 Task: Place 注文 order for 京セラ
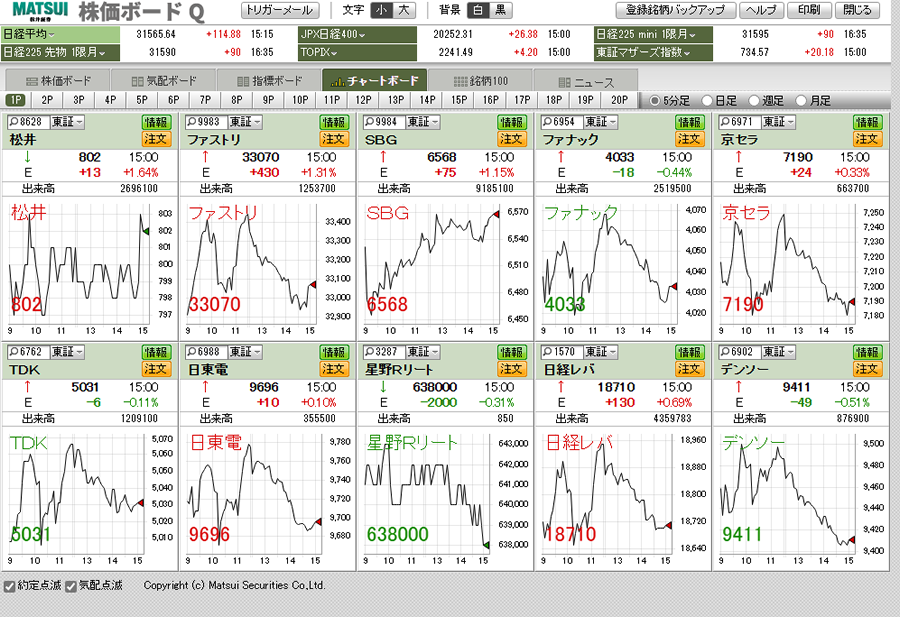867,139
